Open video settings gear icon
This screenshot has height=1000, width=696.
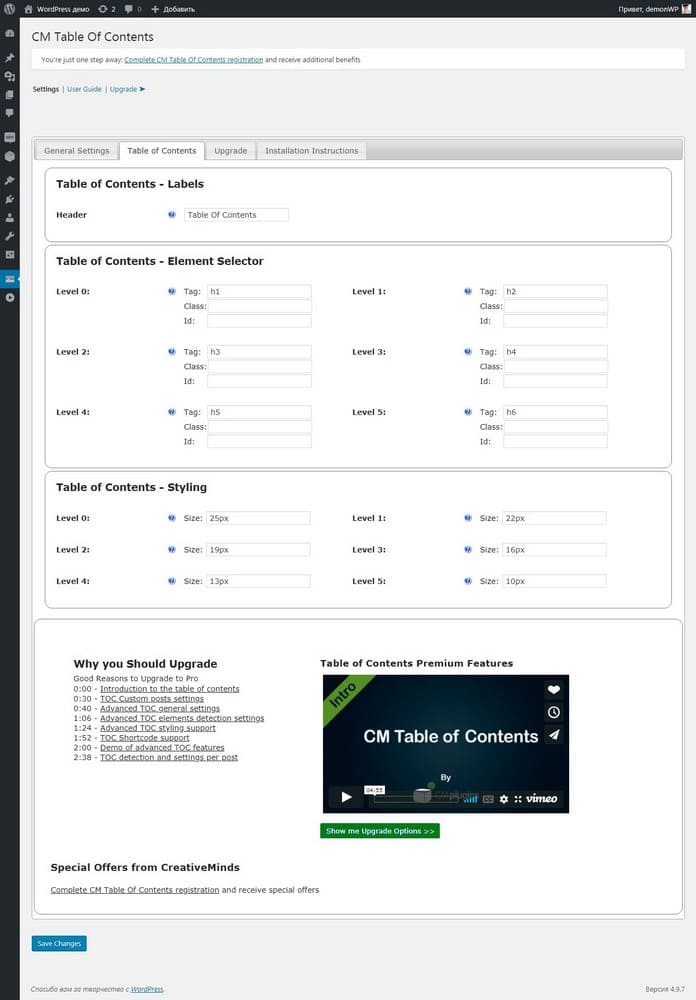(503, 799)
